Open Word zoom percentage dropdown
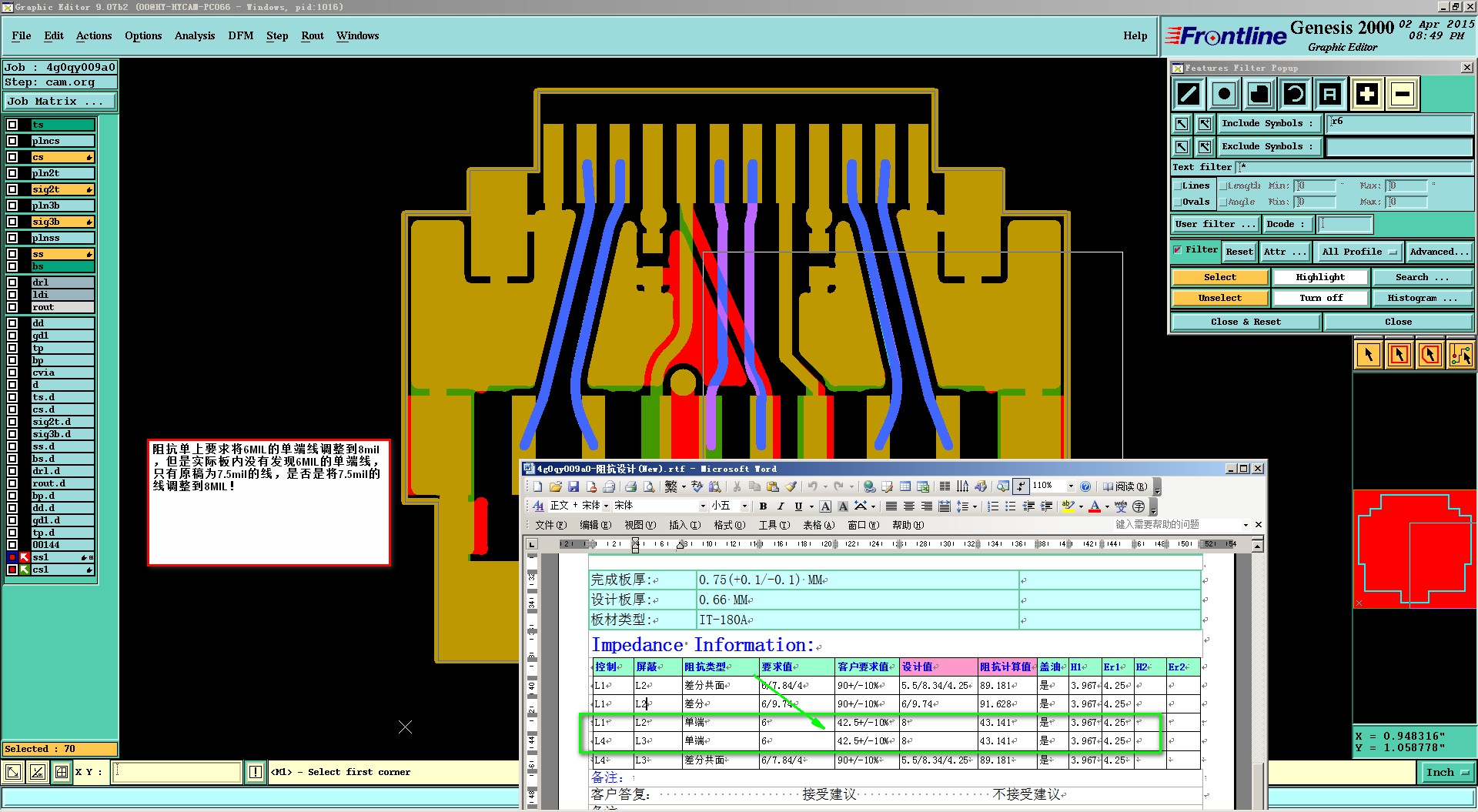1478x812 pixels. [1071, 486]
